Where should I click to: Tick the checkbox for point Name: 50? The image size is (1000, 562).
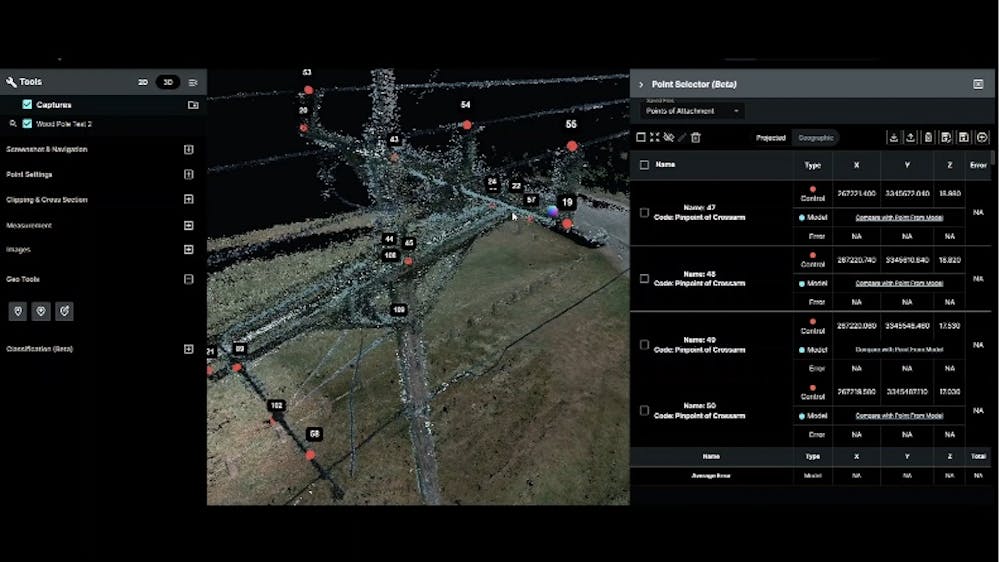coord(644,411)
